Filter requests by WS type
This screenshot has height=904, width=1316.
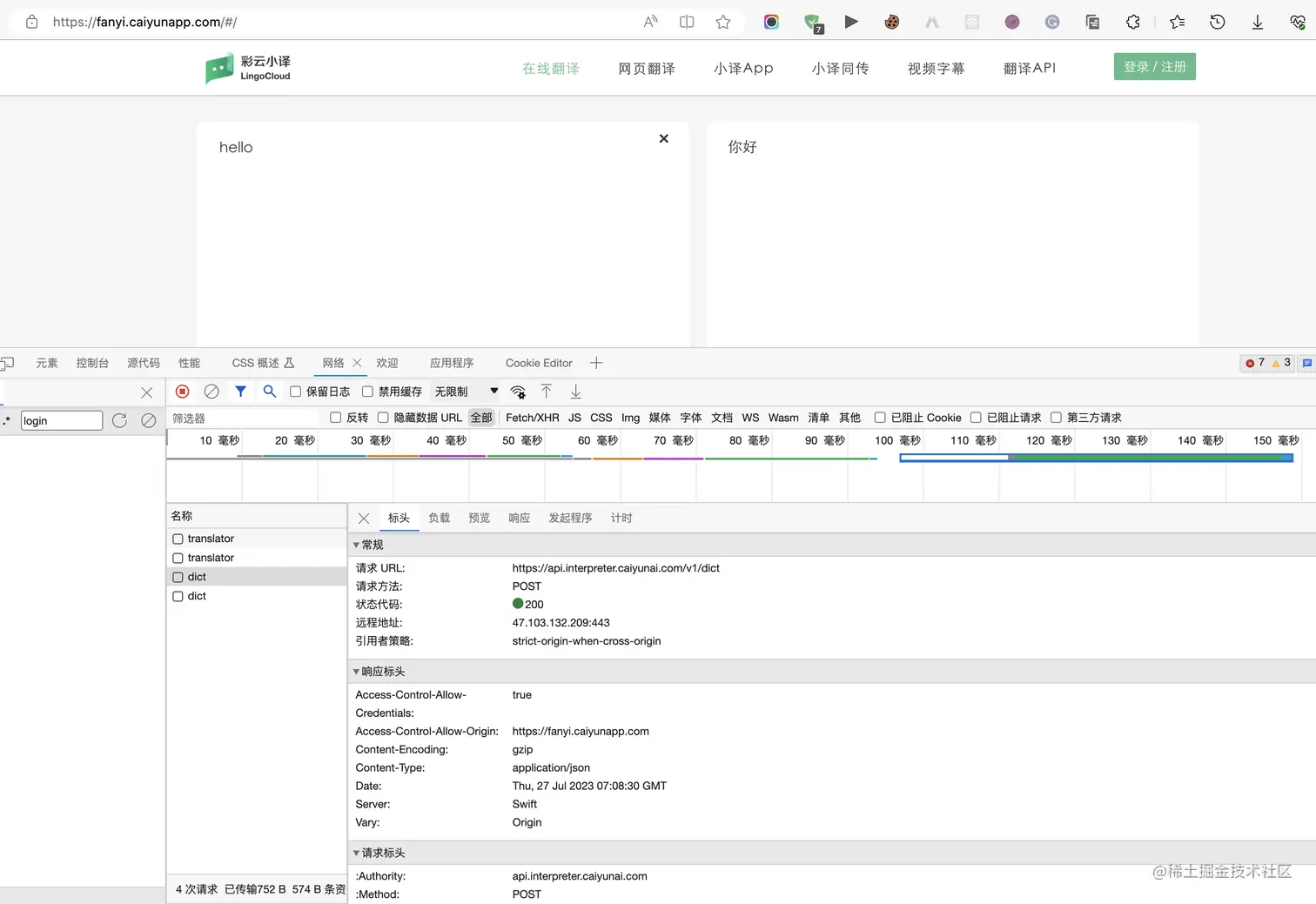(750, 418)
